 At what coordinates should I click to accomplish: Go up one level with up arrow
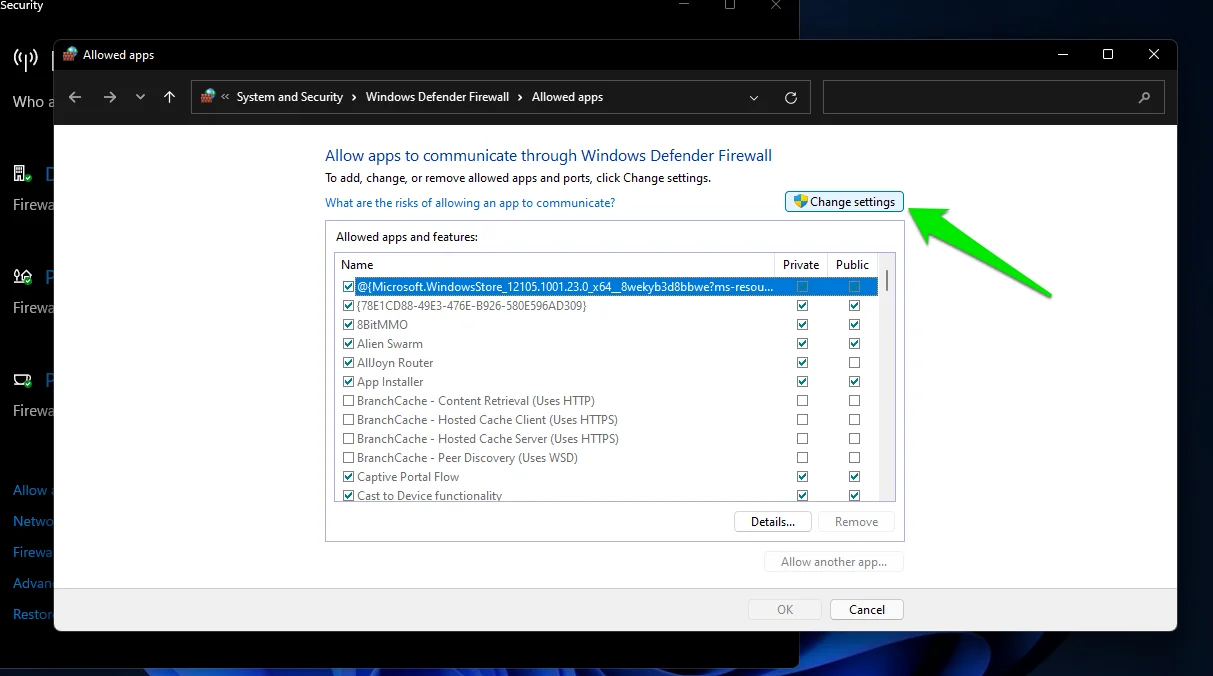(x=169, y=97)
